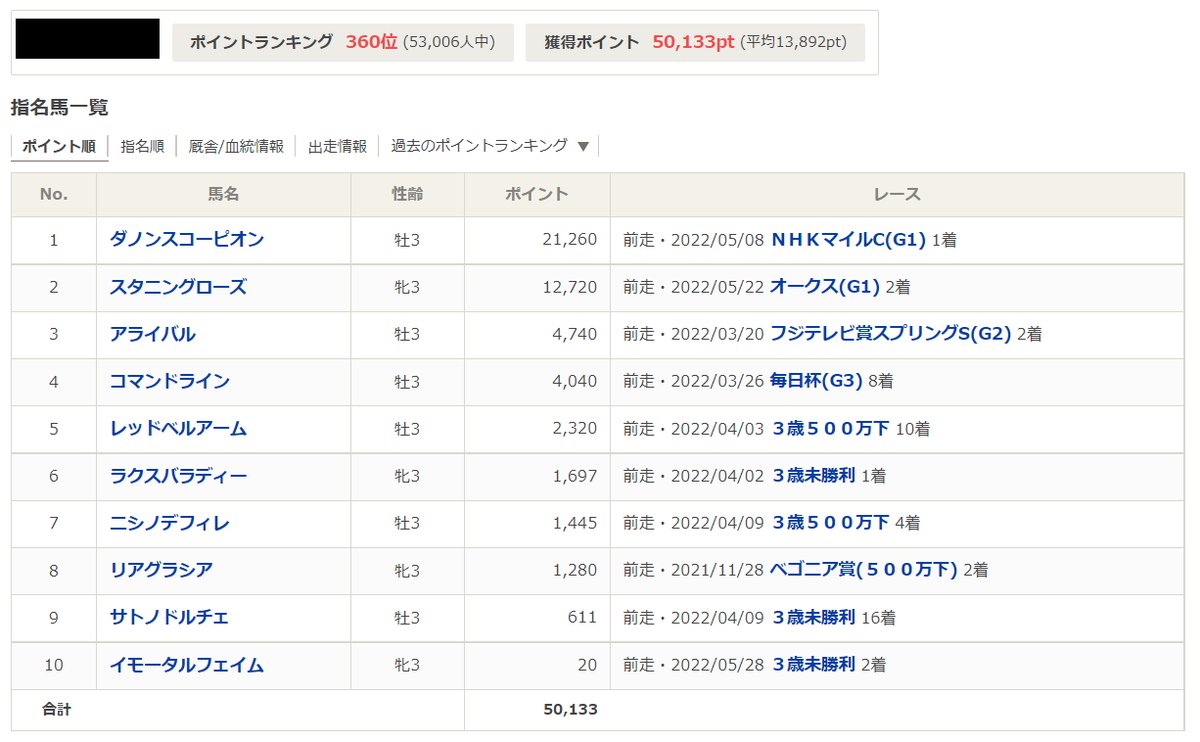Viewport: 1200px width, 742px height.
Task: Open the 出走情報 tab
Action: (x=337, y=146)
